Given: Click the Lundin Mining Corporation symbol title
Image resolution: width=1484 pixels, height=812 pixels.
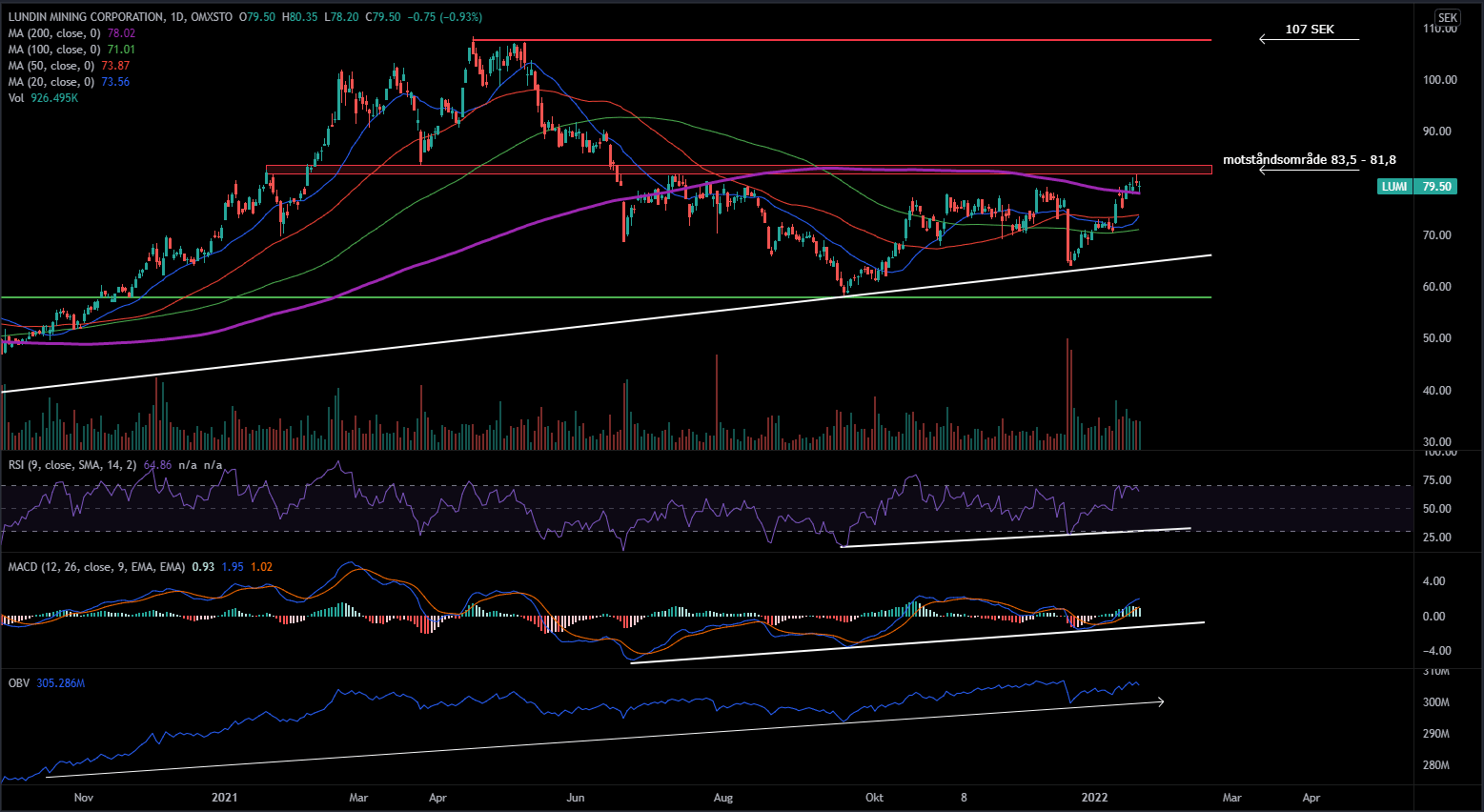Looking at the screenshot, I should pyautogui.click(x=86, y=17).
